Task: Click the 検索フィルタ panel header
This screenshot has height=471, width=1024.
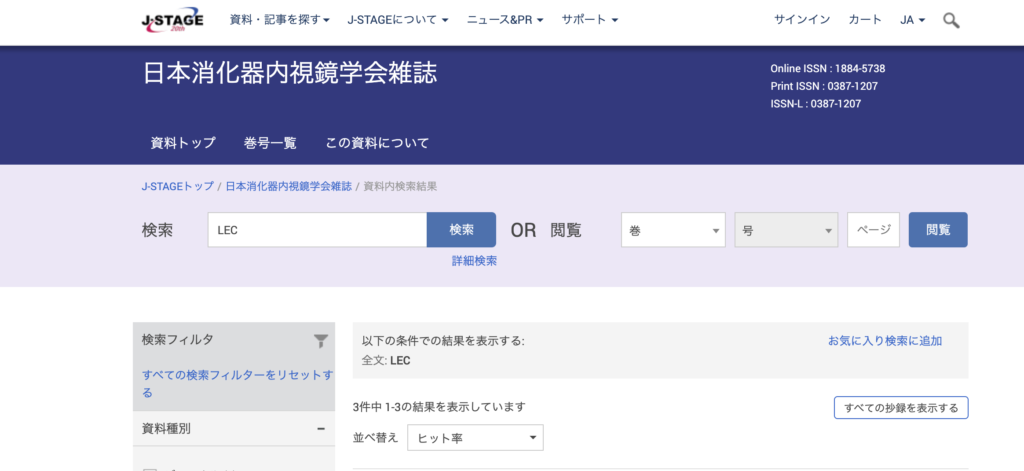Action: tap(234, 340)
